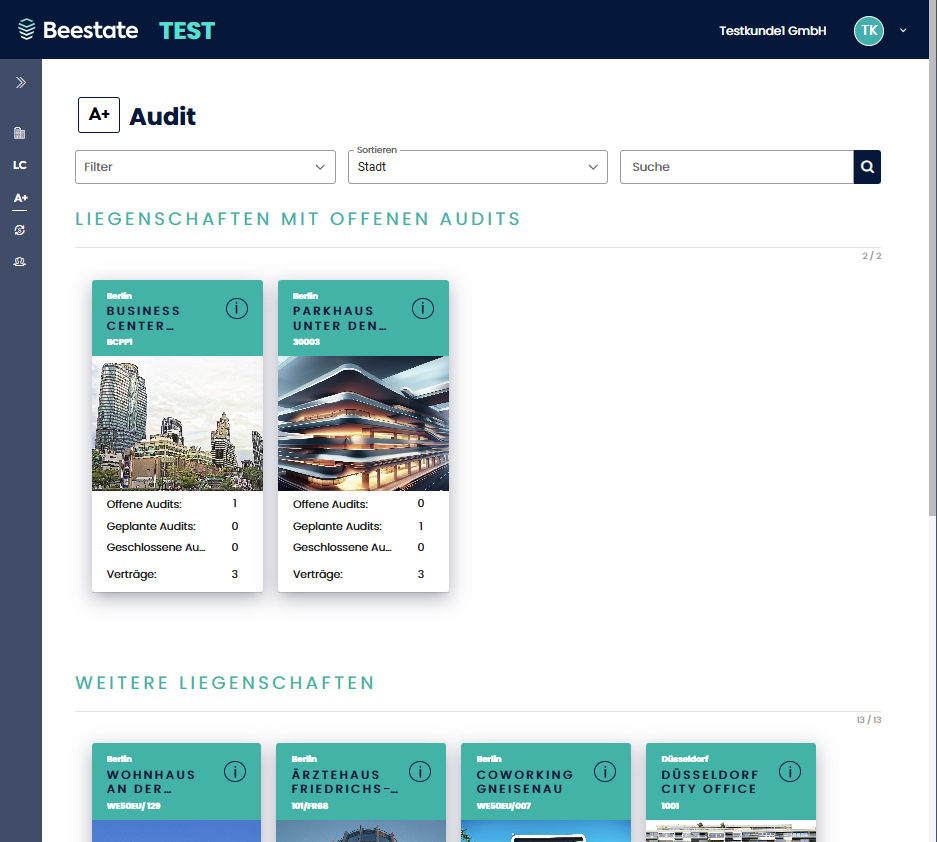Open the user account menu chevron
Screen dimensions: 937x842
[903, 30]
